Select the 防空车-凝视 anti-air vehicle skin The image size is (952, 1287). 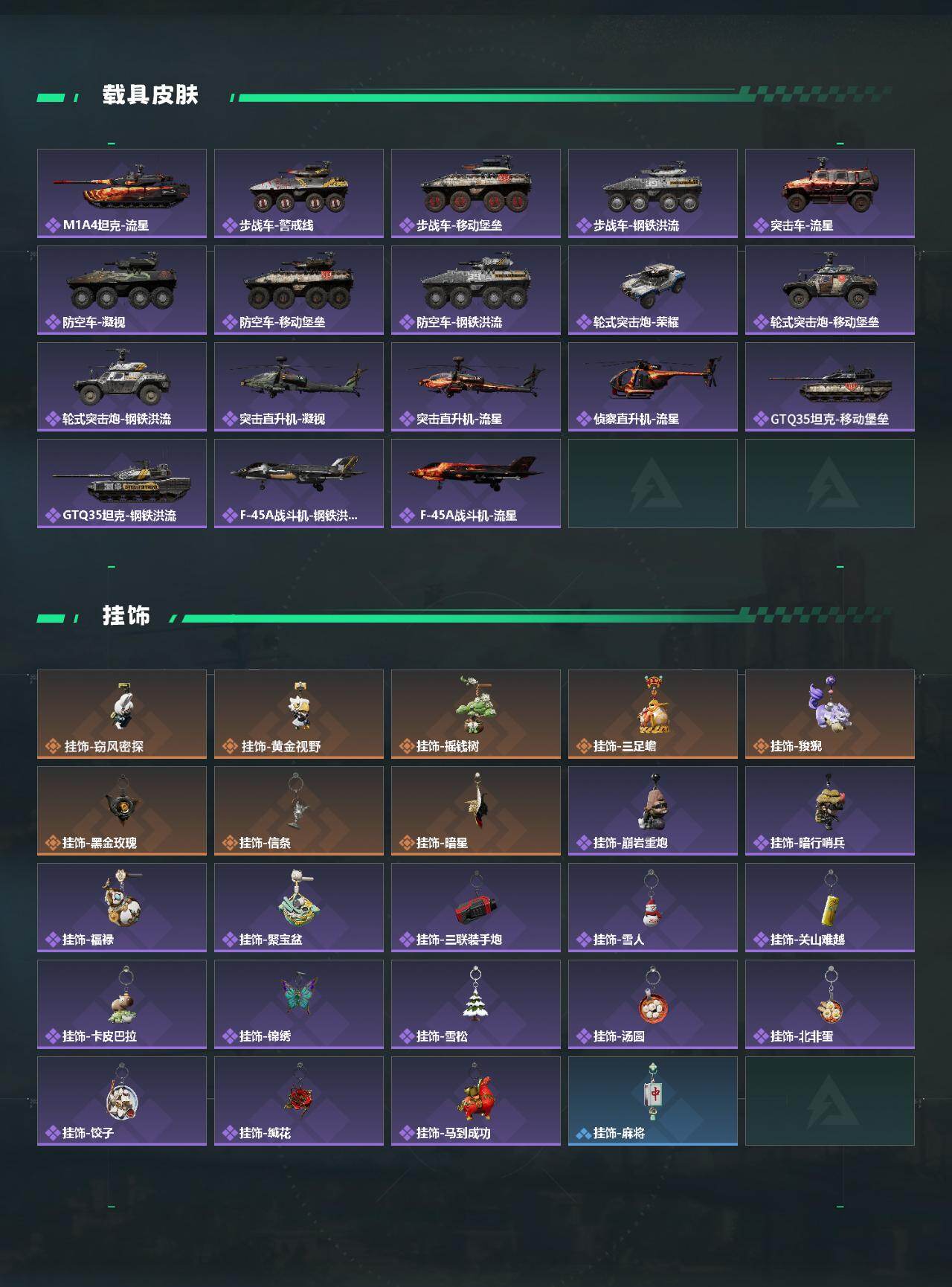[x=122, y=290]
